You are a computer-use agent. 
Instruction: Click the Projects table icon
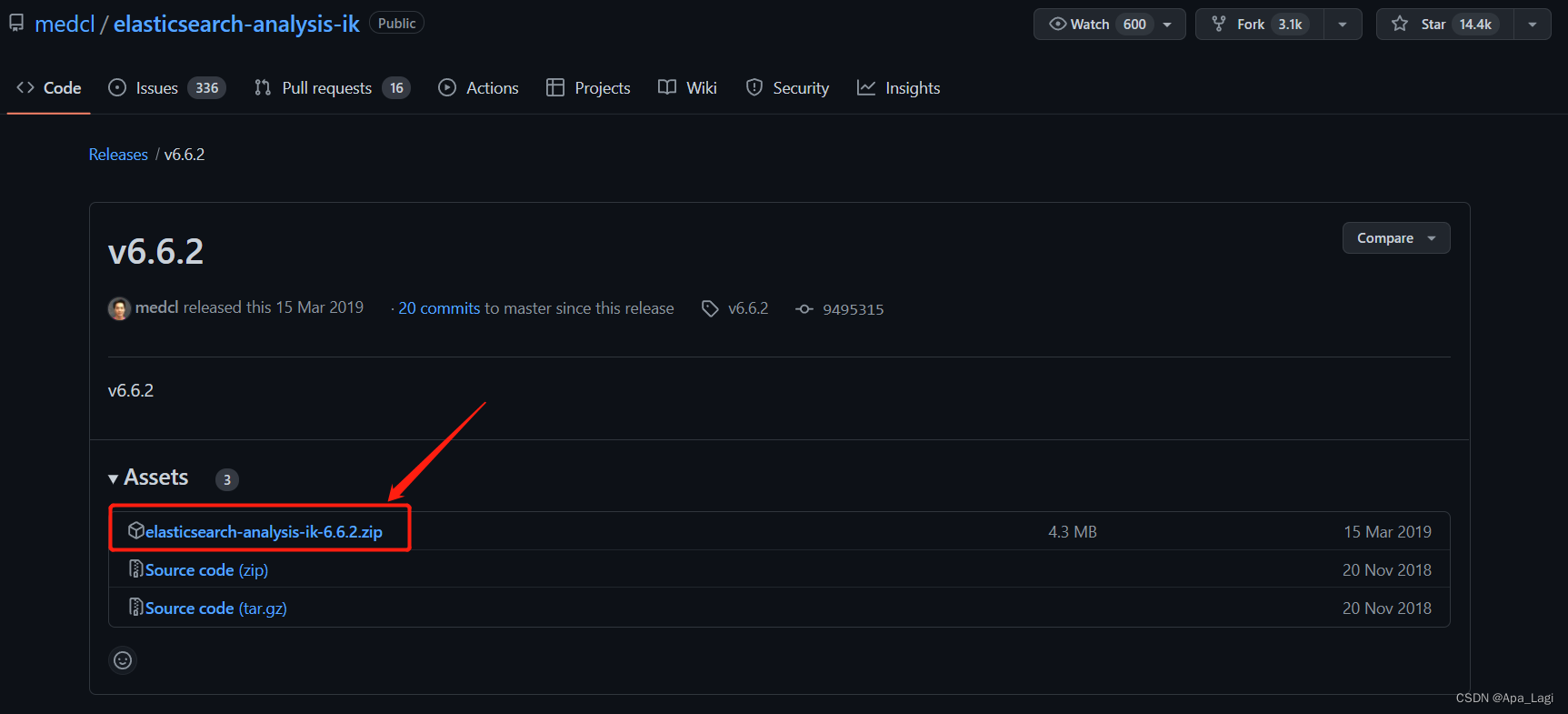[x=555, y=87]
